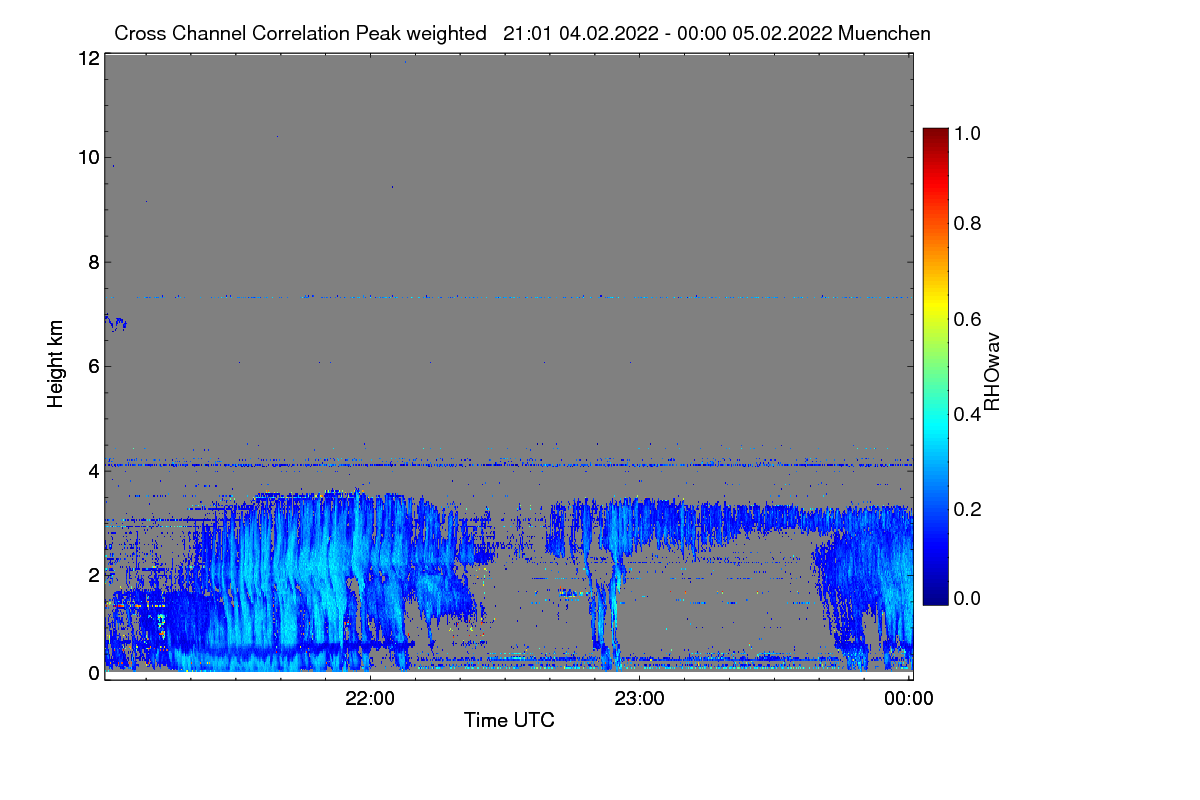The image size is (1200, 800).
Task: Click the 2 km height tick label
Action: click(94, 575)
